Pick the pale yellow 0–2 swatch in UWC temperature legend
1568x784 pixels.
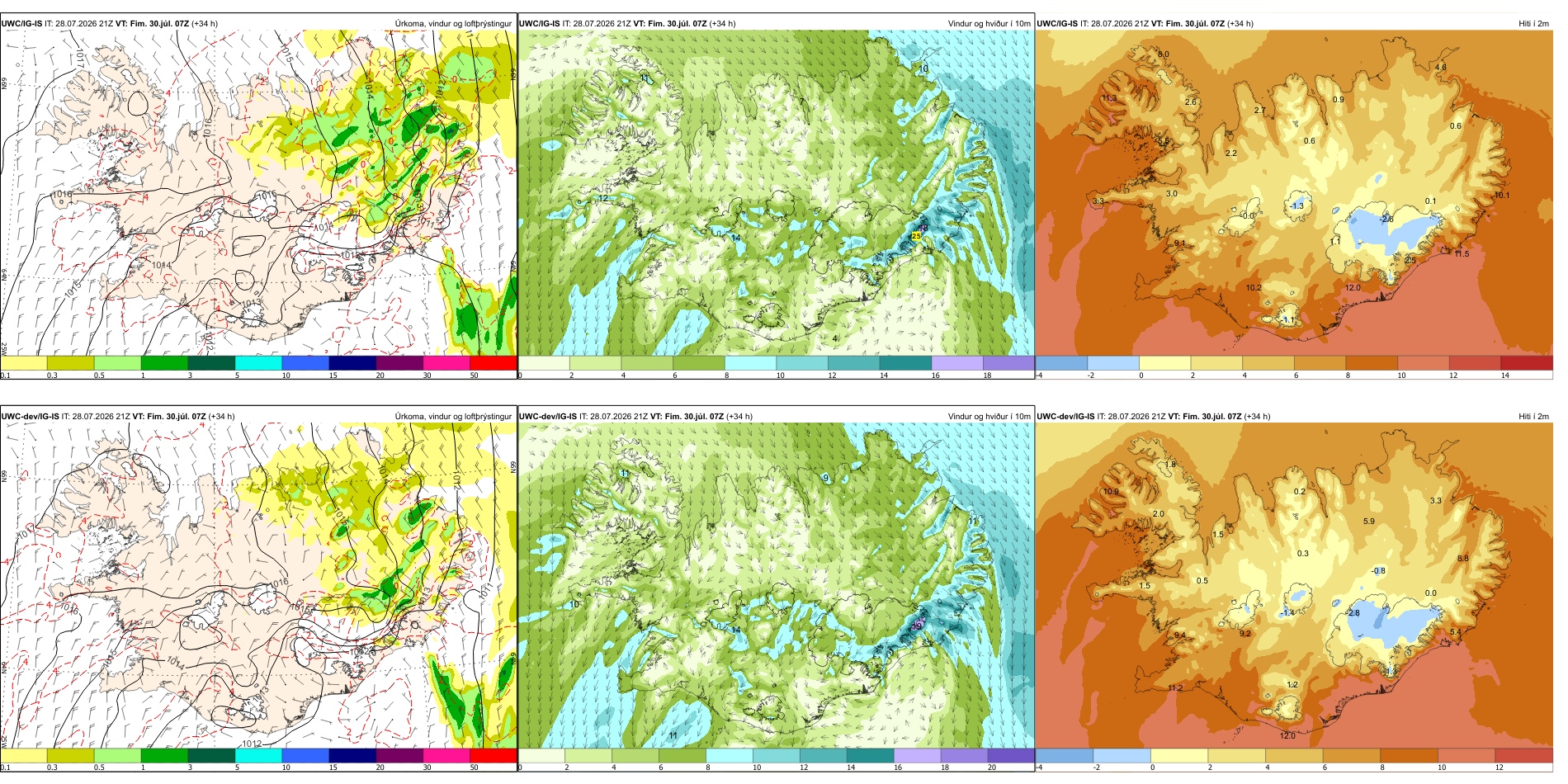coord(1164,363)
